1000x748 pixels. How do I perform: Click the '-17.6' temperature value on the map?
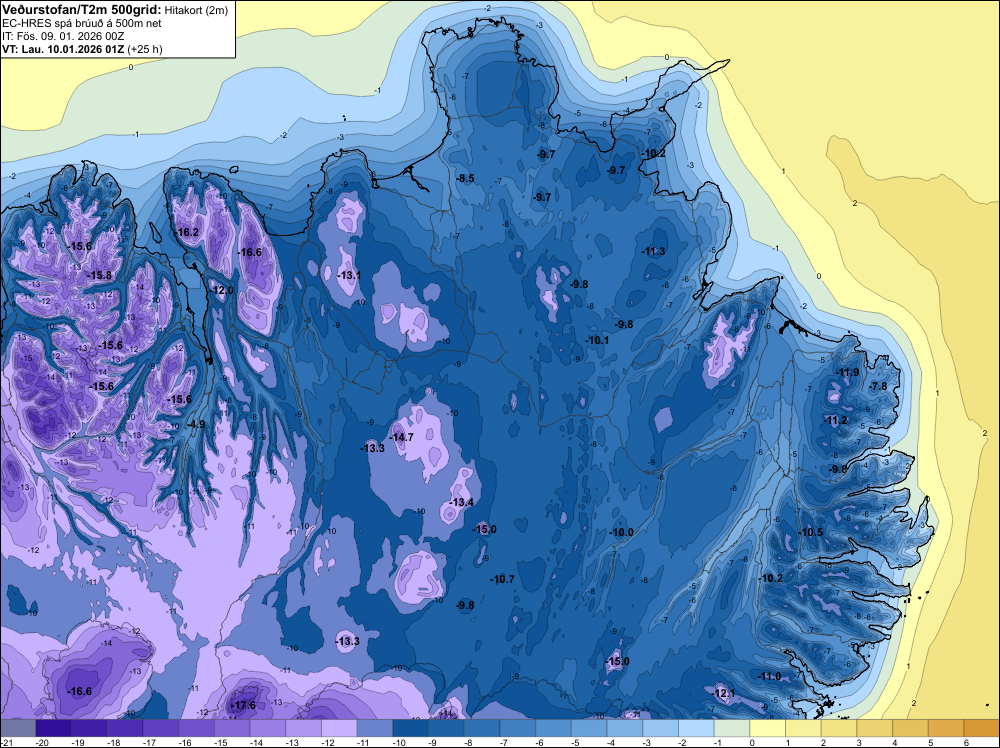243,705
